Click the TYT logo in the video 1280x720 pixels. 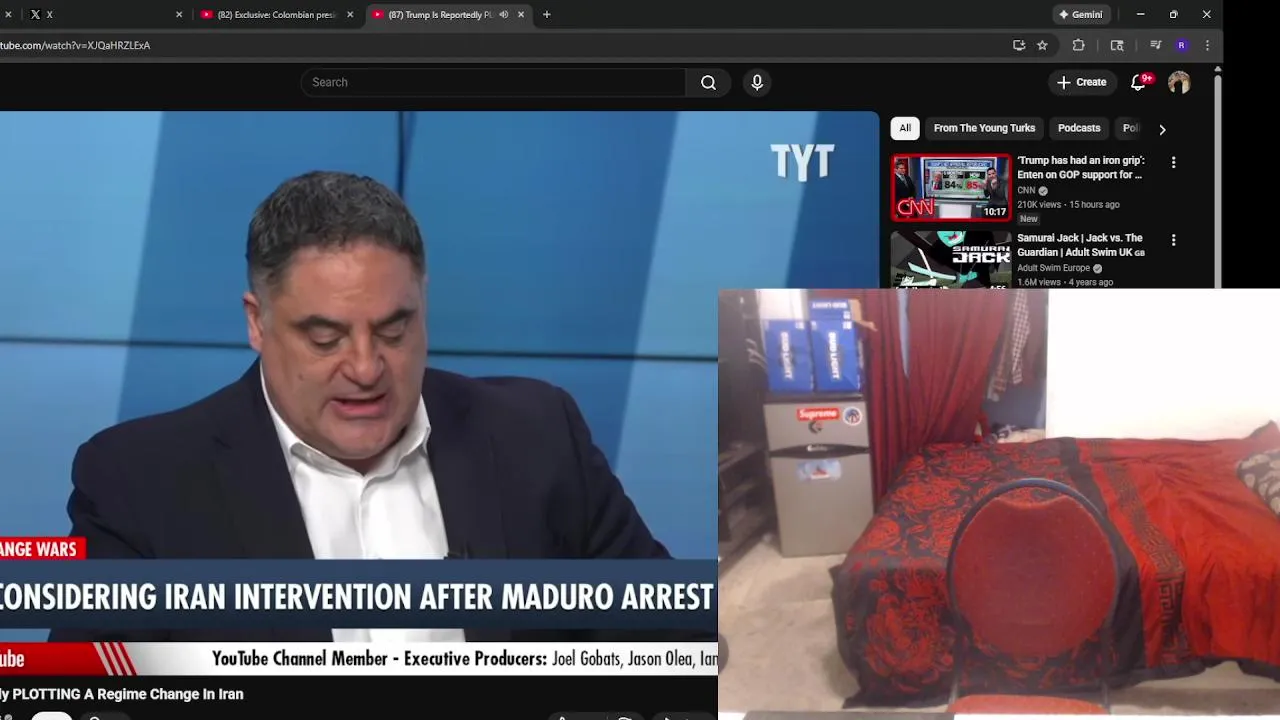(x=802, y=162)
